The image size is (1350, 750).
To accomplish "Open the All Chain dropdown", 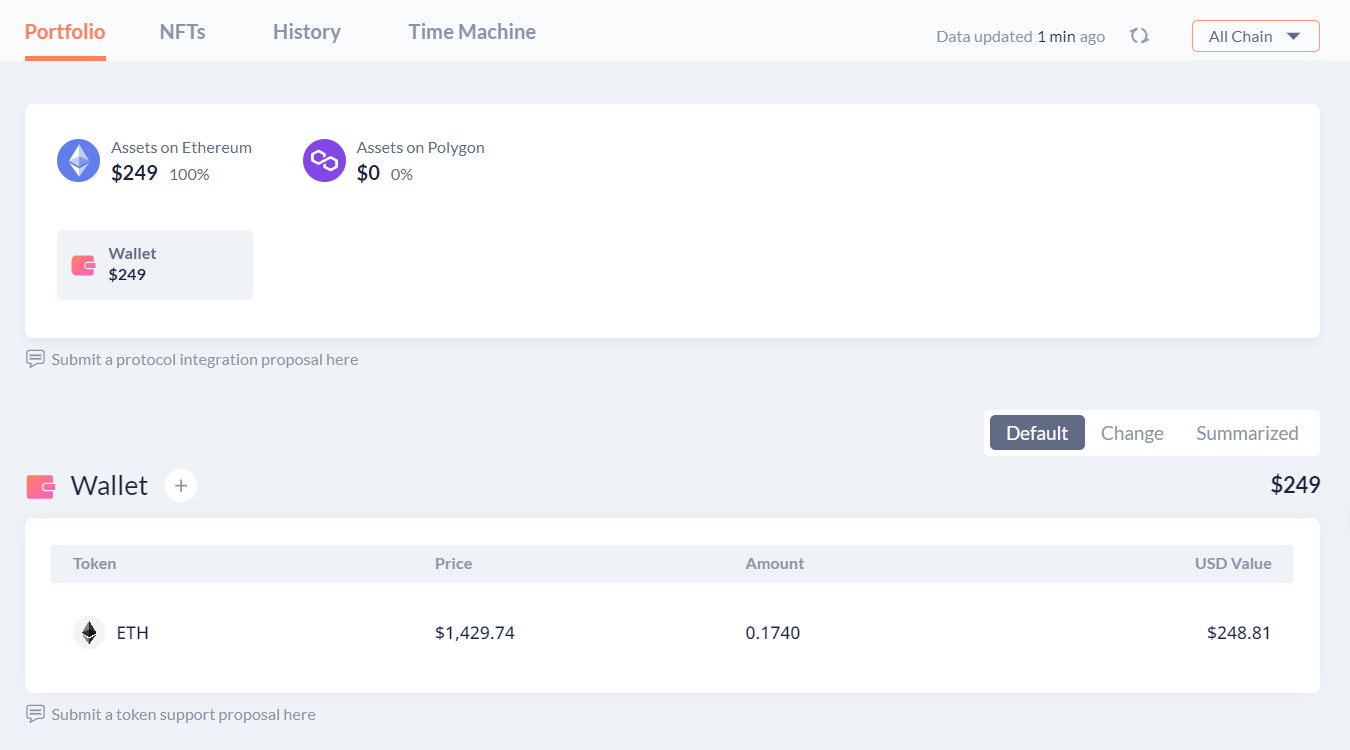I will click(x=1255, y=36).
